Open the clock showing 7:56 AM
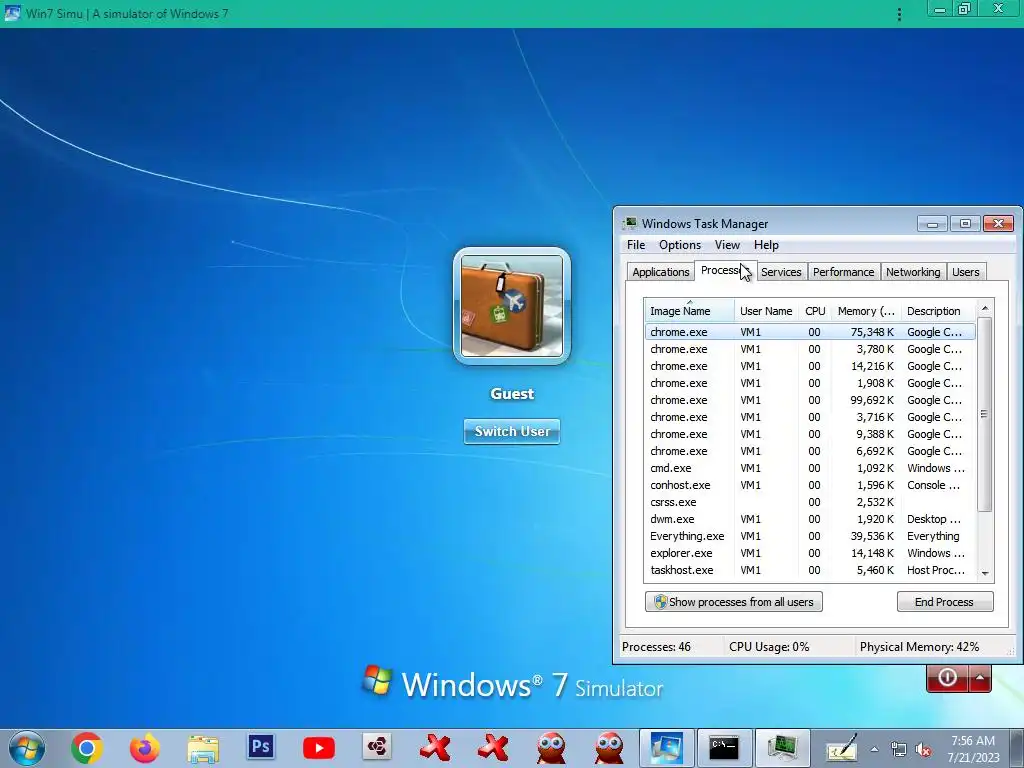The width and height of the screenshot is (1024, 768). (x=973, y=749)
